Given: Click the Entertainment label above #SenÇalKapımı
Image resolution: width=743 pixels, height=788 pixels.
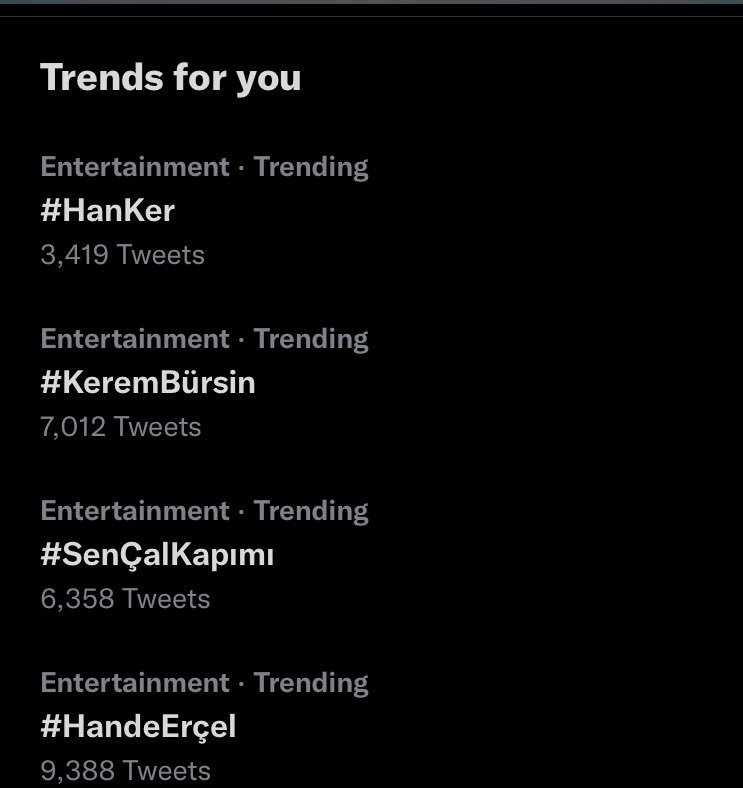Looking at the screenshot, I should point(135,511).
